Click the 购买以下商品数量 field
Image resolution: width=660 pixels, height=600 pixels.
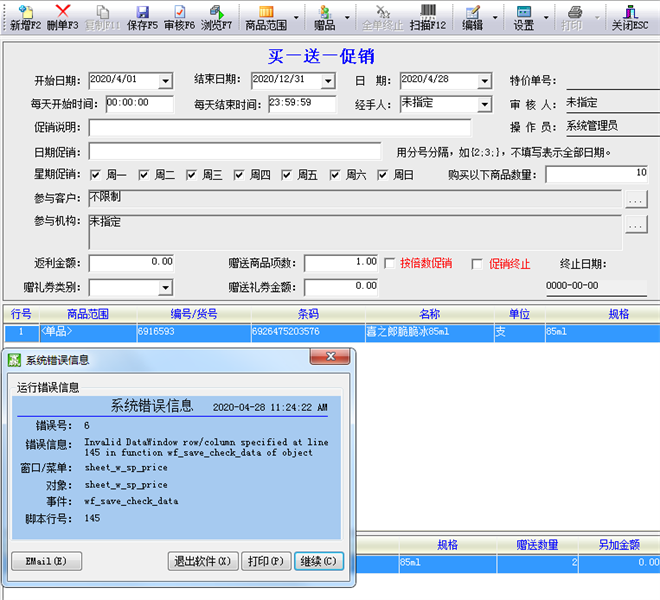click(596, 173)
